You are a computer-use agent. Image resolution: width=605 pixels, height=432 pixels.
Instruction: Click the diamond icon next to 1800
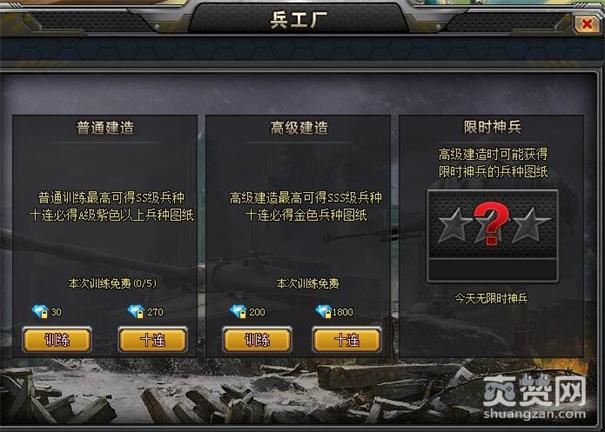coord(324,311)
